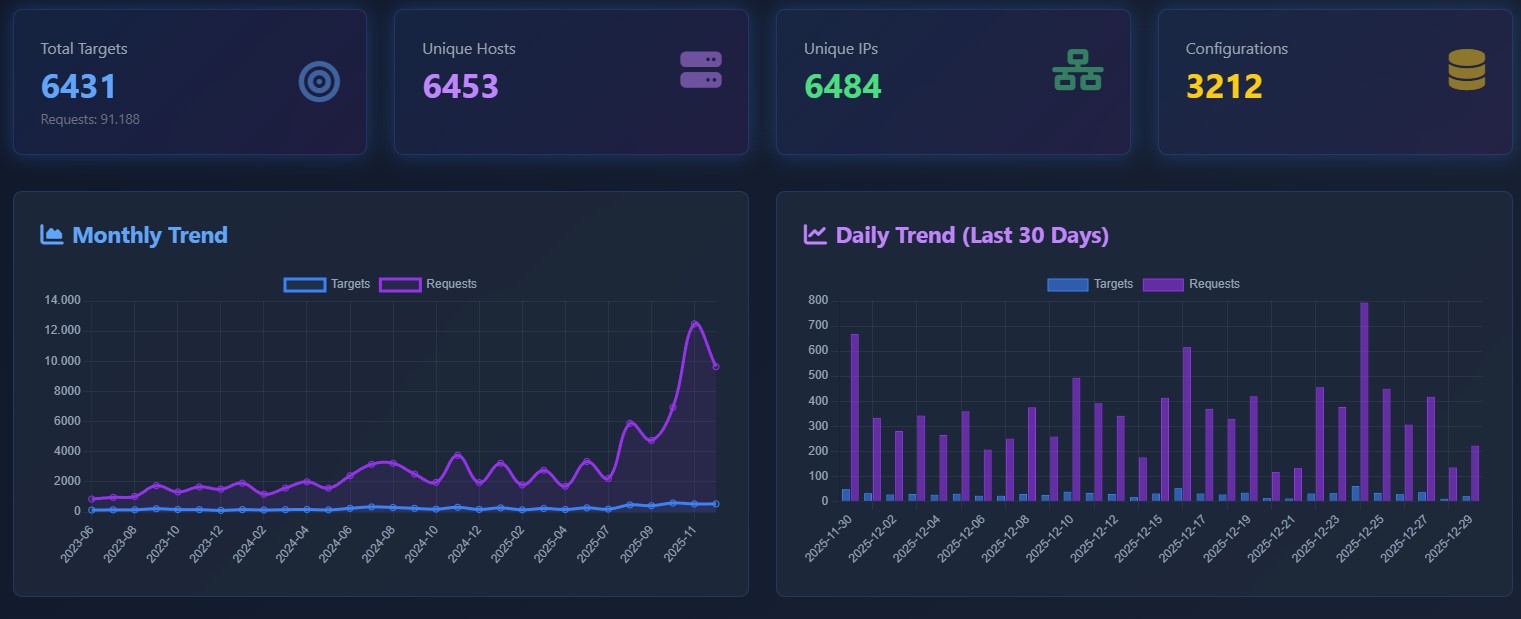
Task: Click the Monthly Trend area chart icon
Action: 52,235
